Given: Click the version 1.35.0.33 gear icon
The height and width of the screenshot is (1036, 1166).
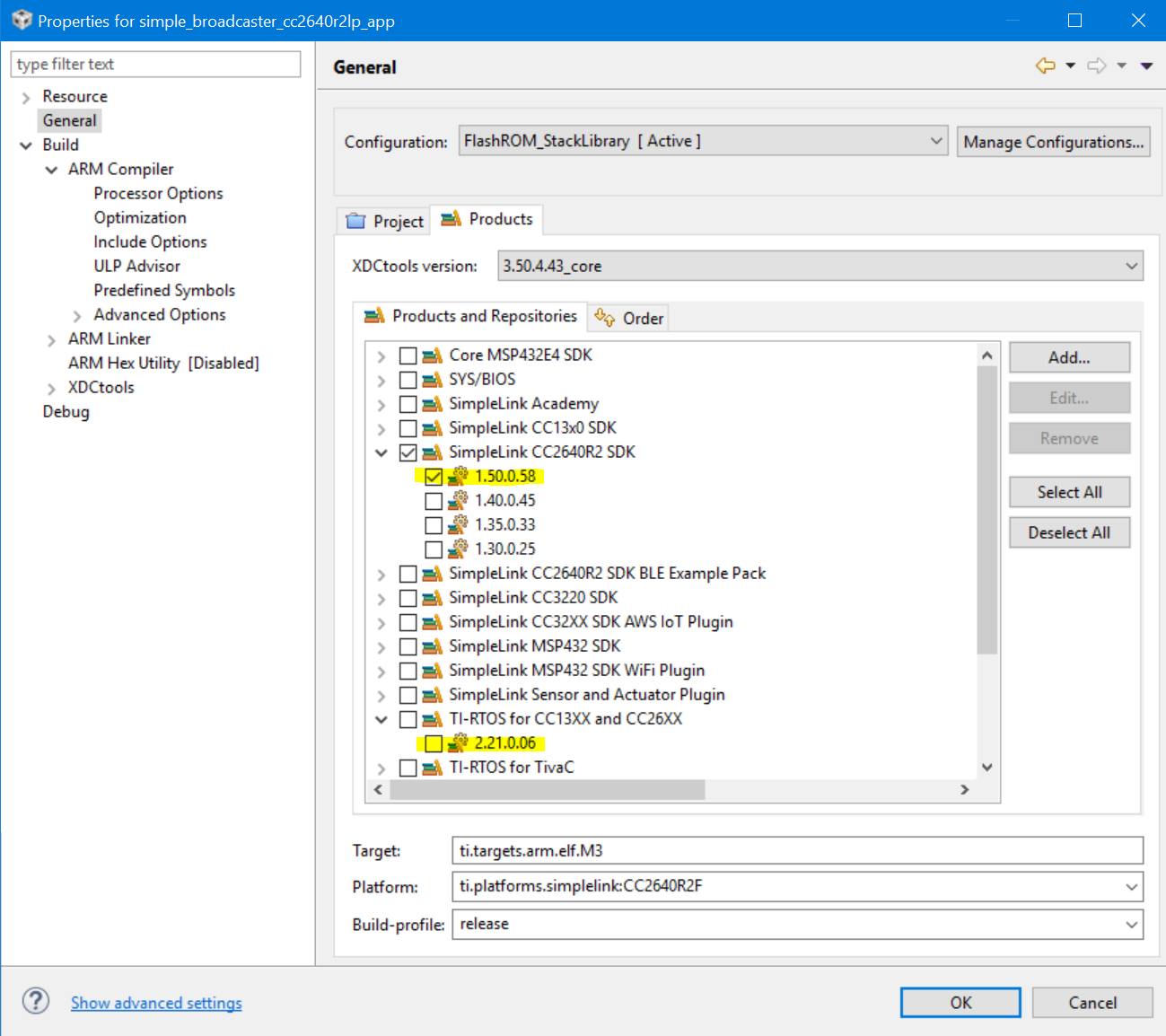Looking at the screenshot, I should click(x=458, y=524).
